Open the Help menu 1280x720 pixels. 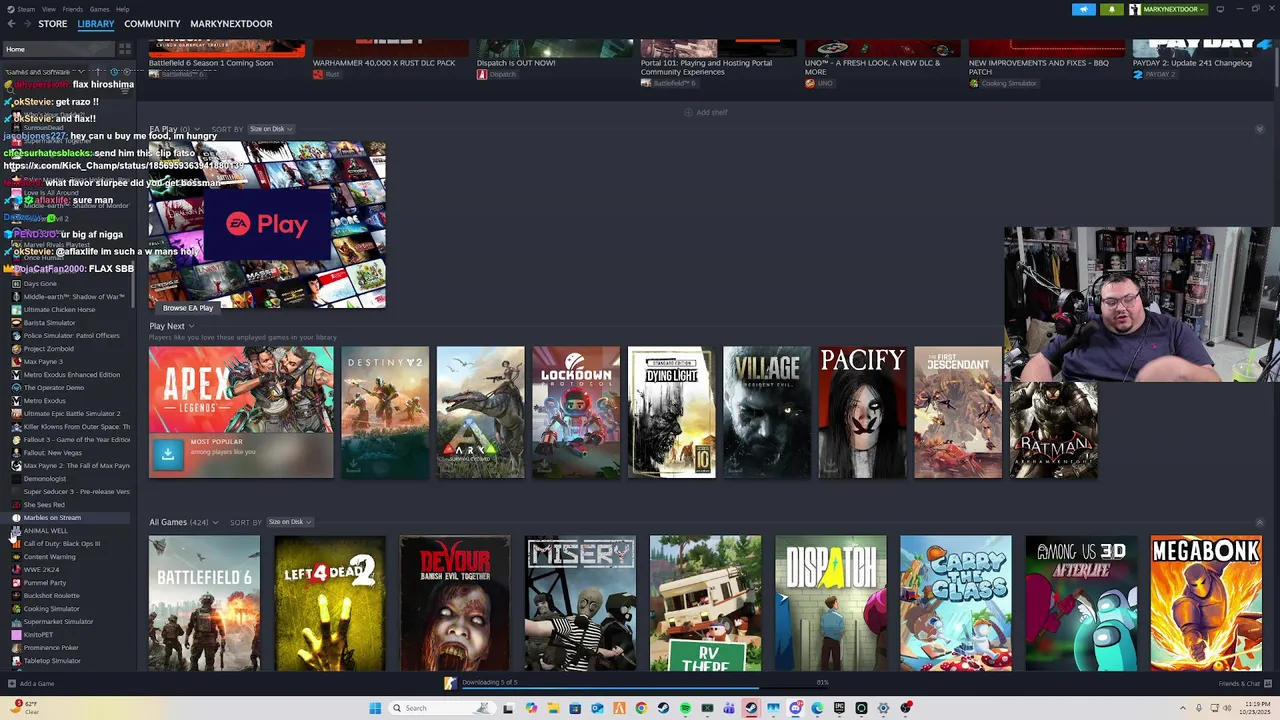point(122,9)
